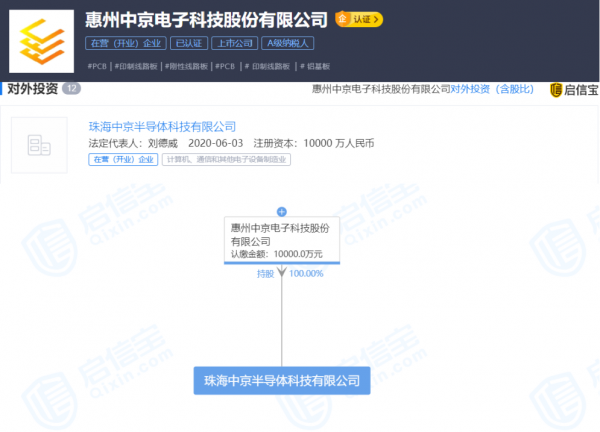Click the A级纳税人 tag
The height and width of the screenshot is (432, 600).
coord(287,43)
